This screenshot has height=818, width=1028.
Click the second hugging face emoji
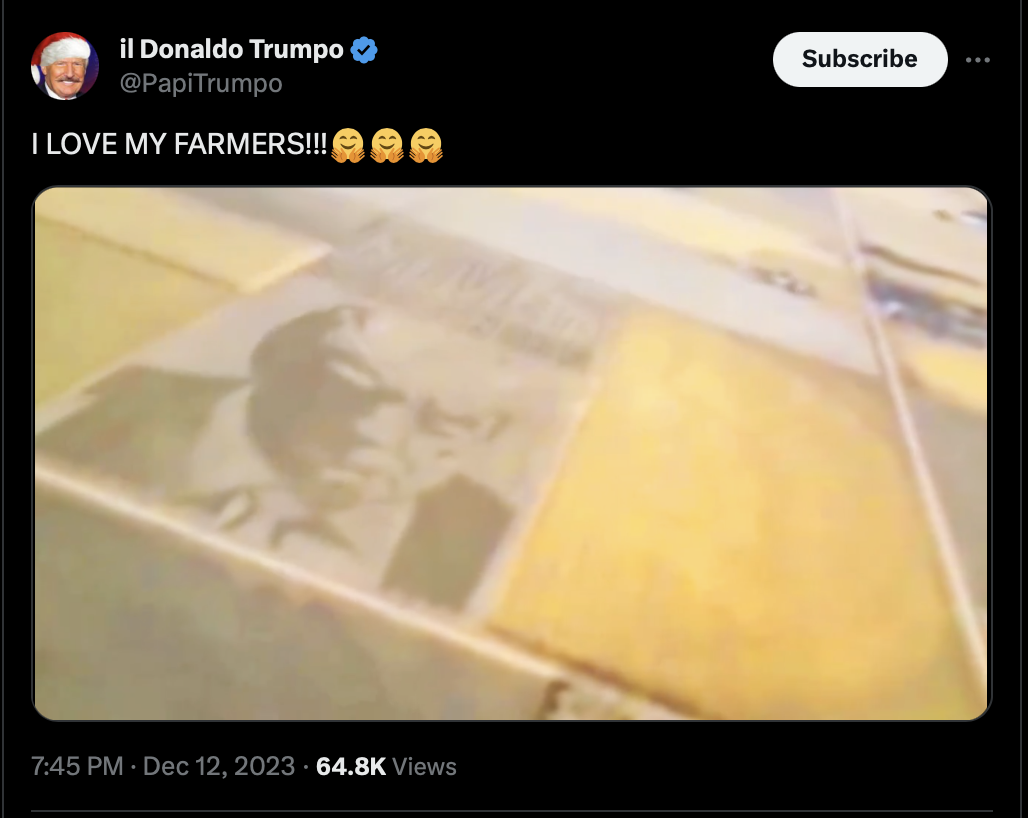[387, 145]
